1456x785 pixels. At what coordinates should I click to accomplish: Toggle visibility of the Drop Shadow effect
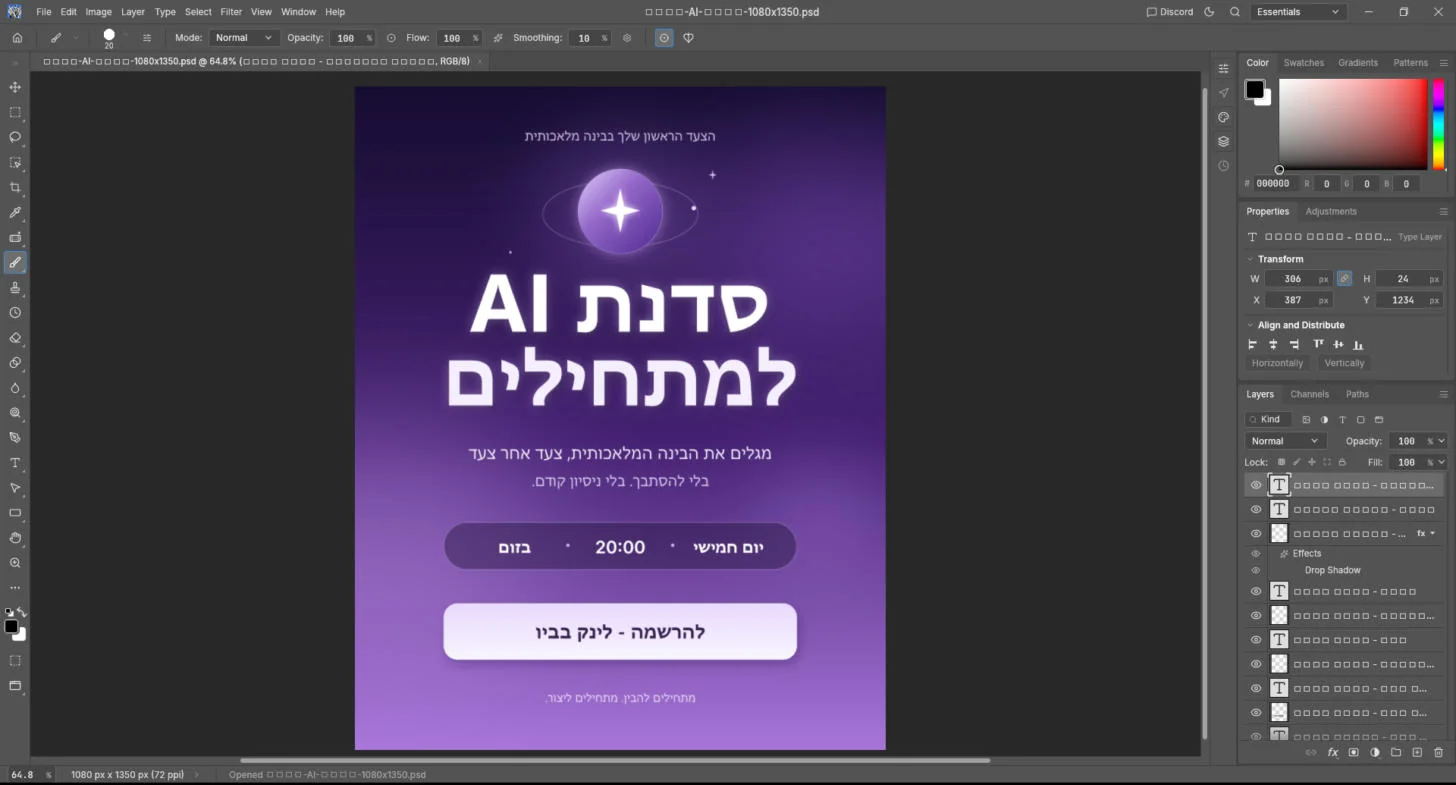tap(1256, 570)
